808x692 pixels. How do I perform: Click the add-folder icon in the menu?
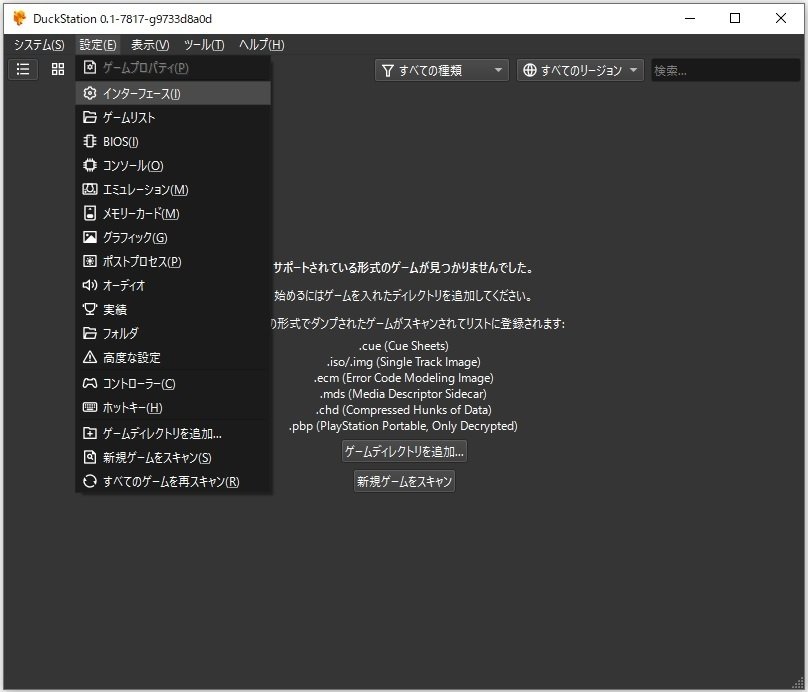90,433
